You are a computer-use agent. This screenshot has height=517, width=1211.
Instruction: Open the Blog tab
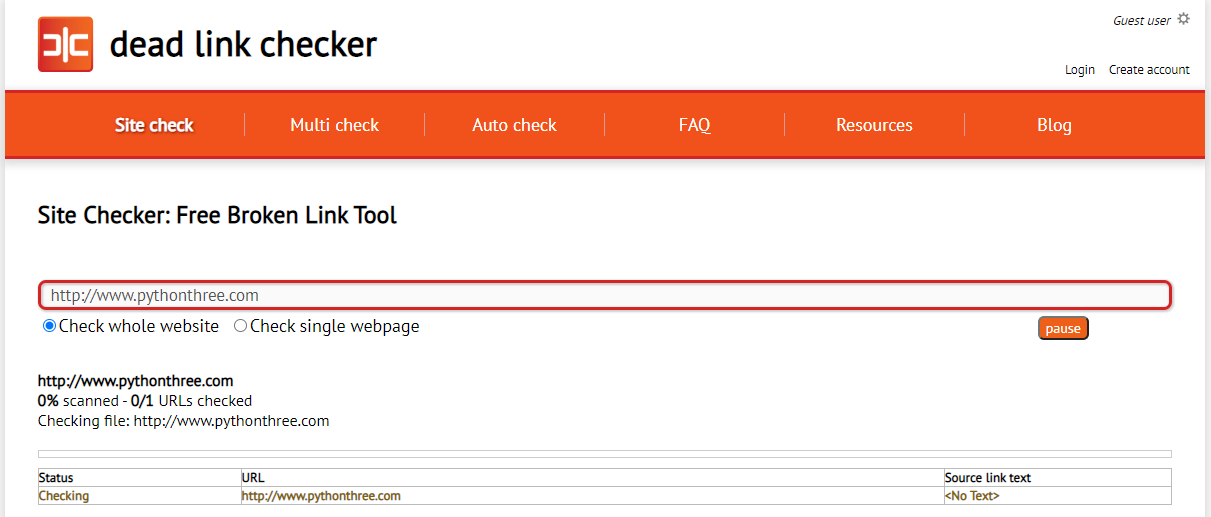1054,125
